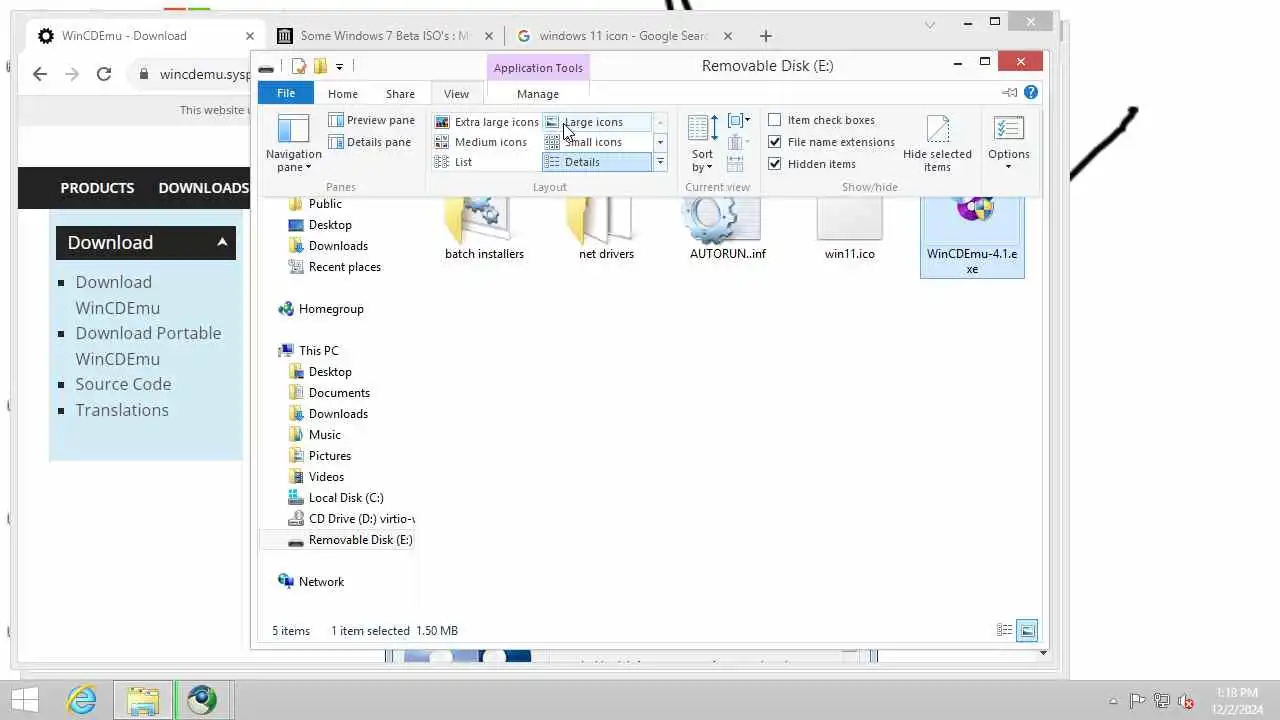Select Extra large icons layout
Viewport: 1280px width, 720px height.
[487, 122]
